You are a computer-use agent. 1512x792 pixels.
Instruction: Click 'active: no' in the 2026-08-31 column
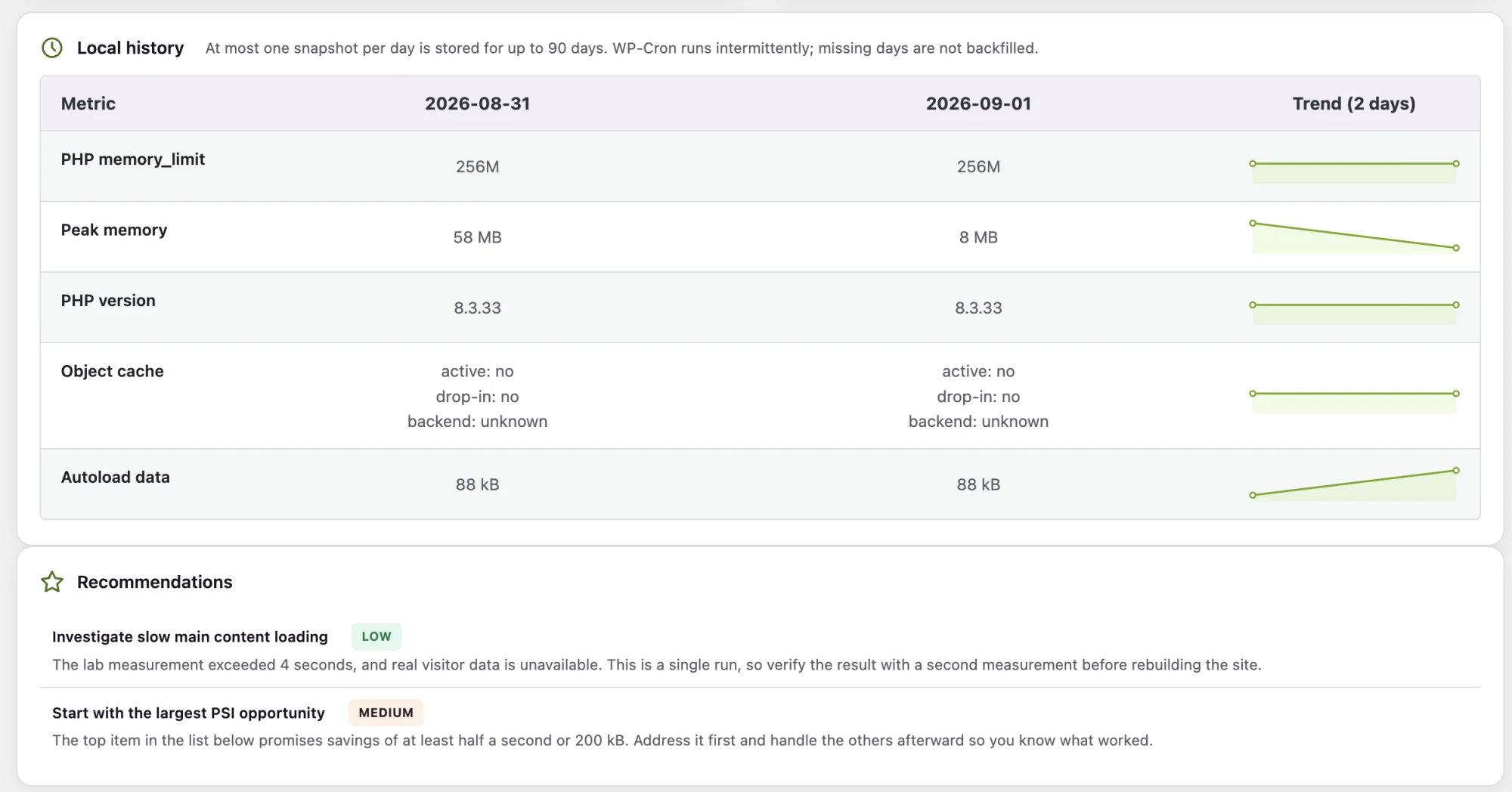[477, 371]
